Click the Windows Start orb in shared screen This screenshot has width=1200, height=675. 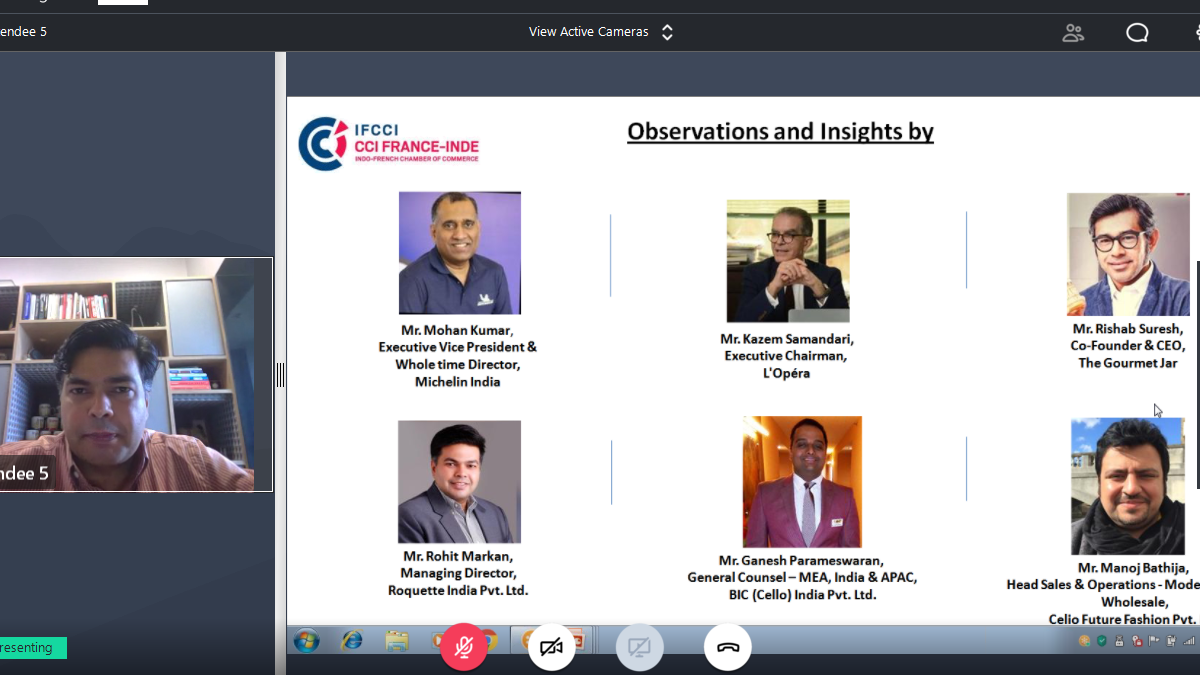tap(306, 640)
